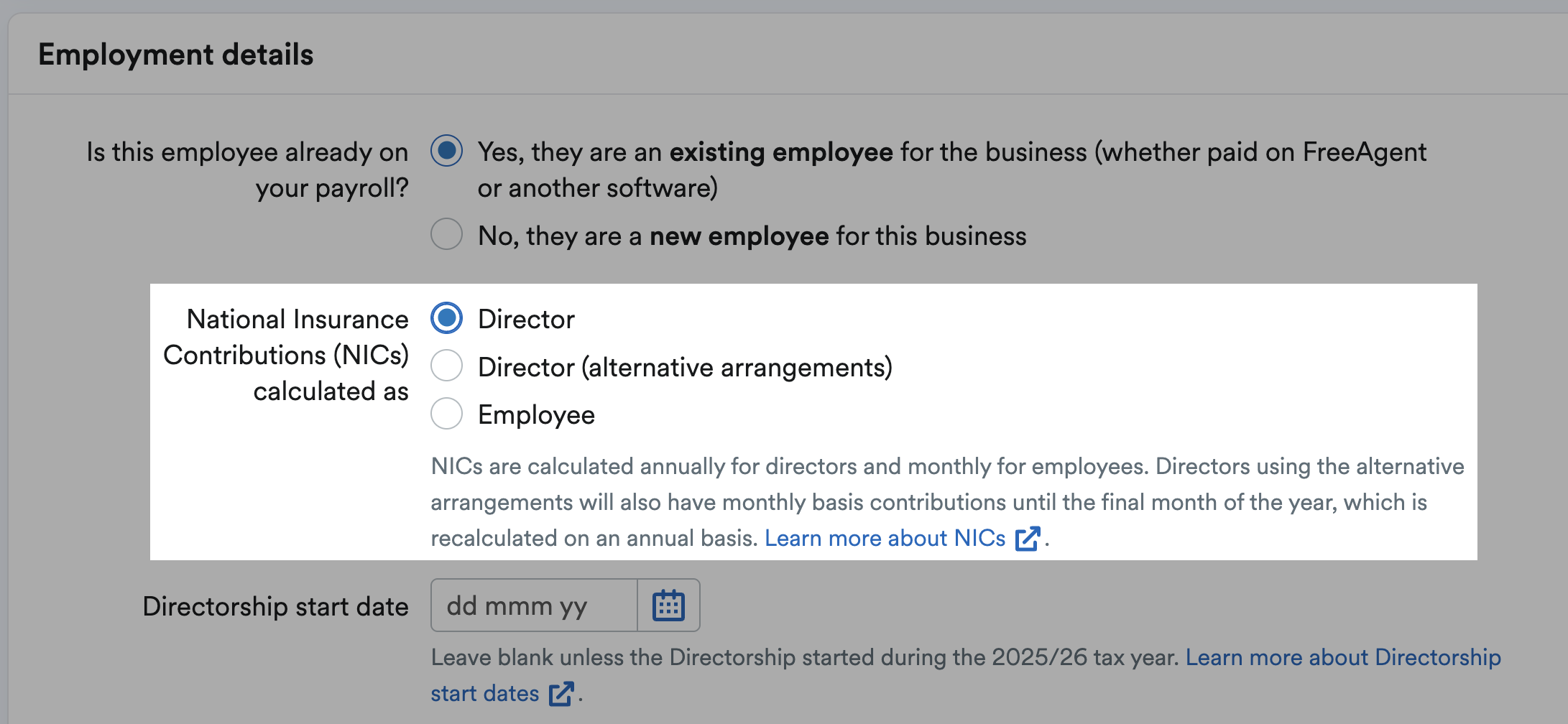Click the 'Director (alternative arrangements)' label text
This screenshot has height=724, width=1568.
[x=685, y=367]
